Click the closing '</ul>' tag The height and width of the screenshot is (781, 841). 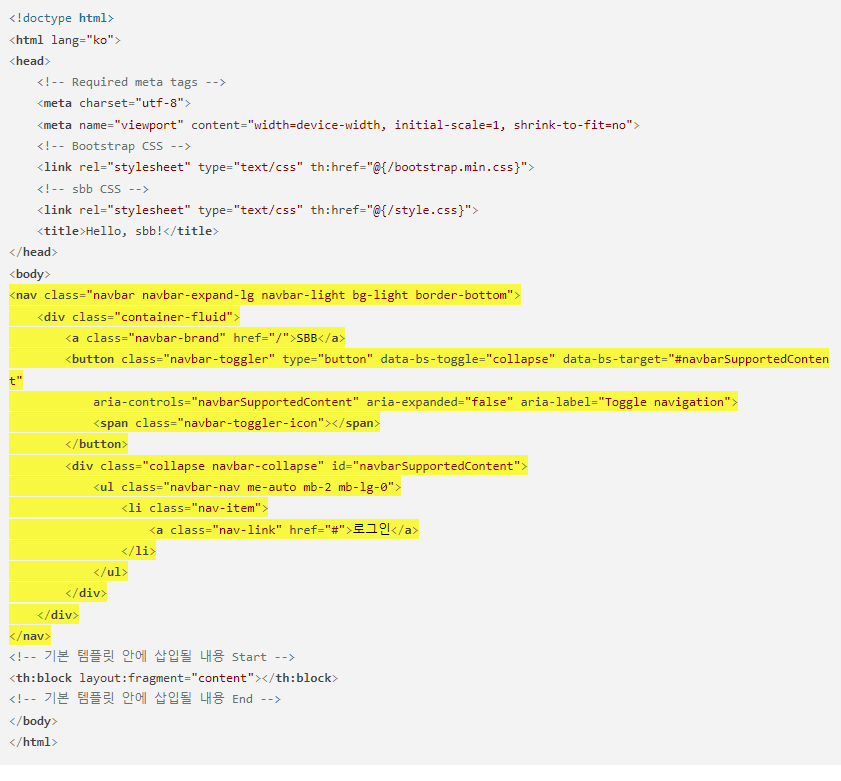(110, 572)
